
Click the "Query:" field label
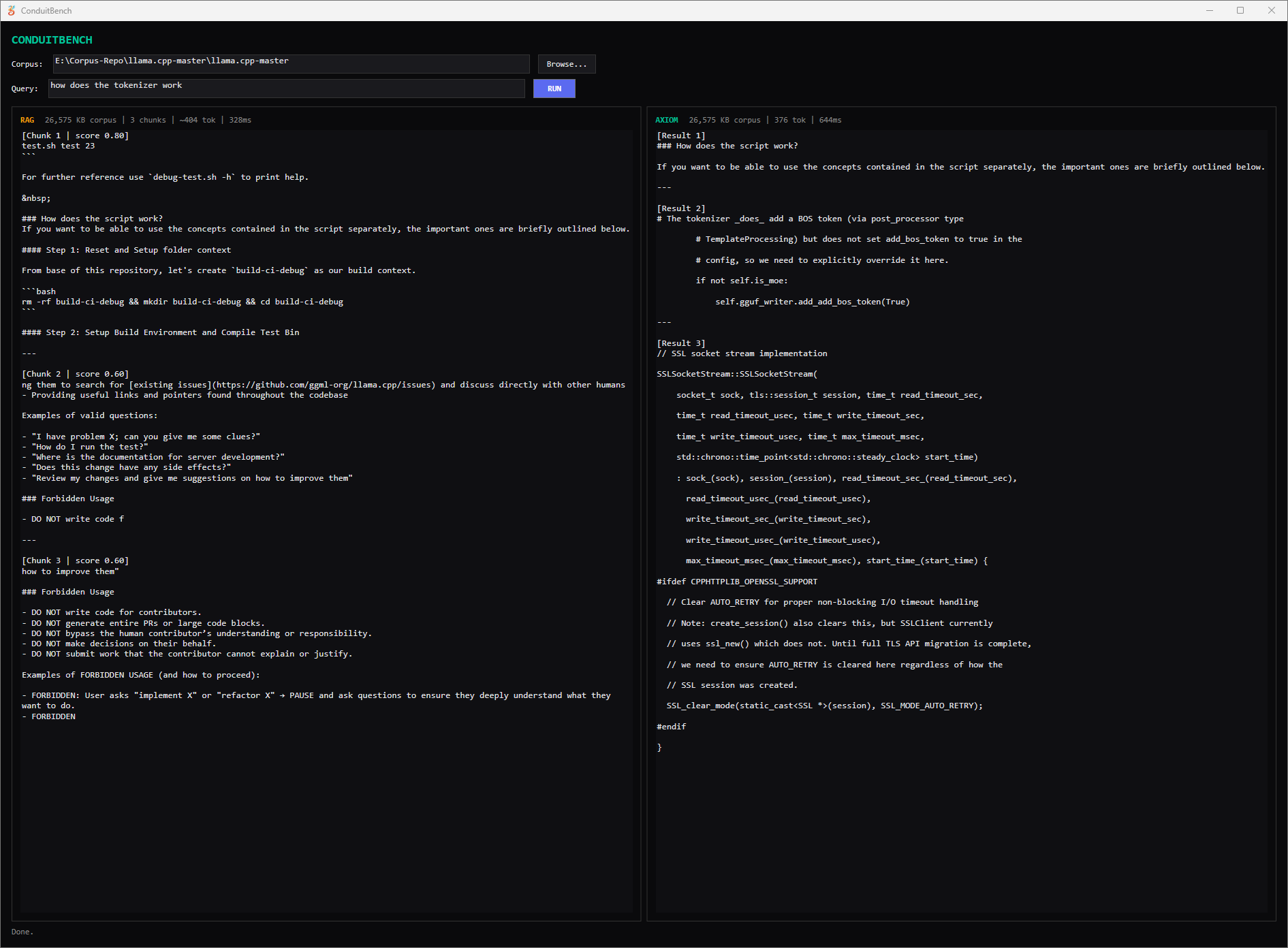coord(25,89)
